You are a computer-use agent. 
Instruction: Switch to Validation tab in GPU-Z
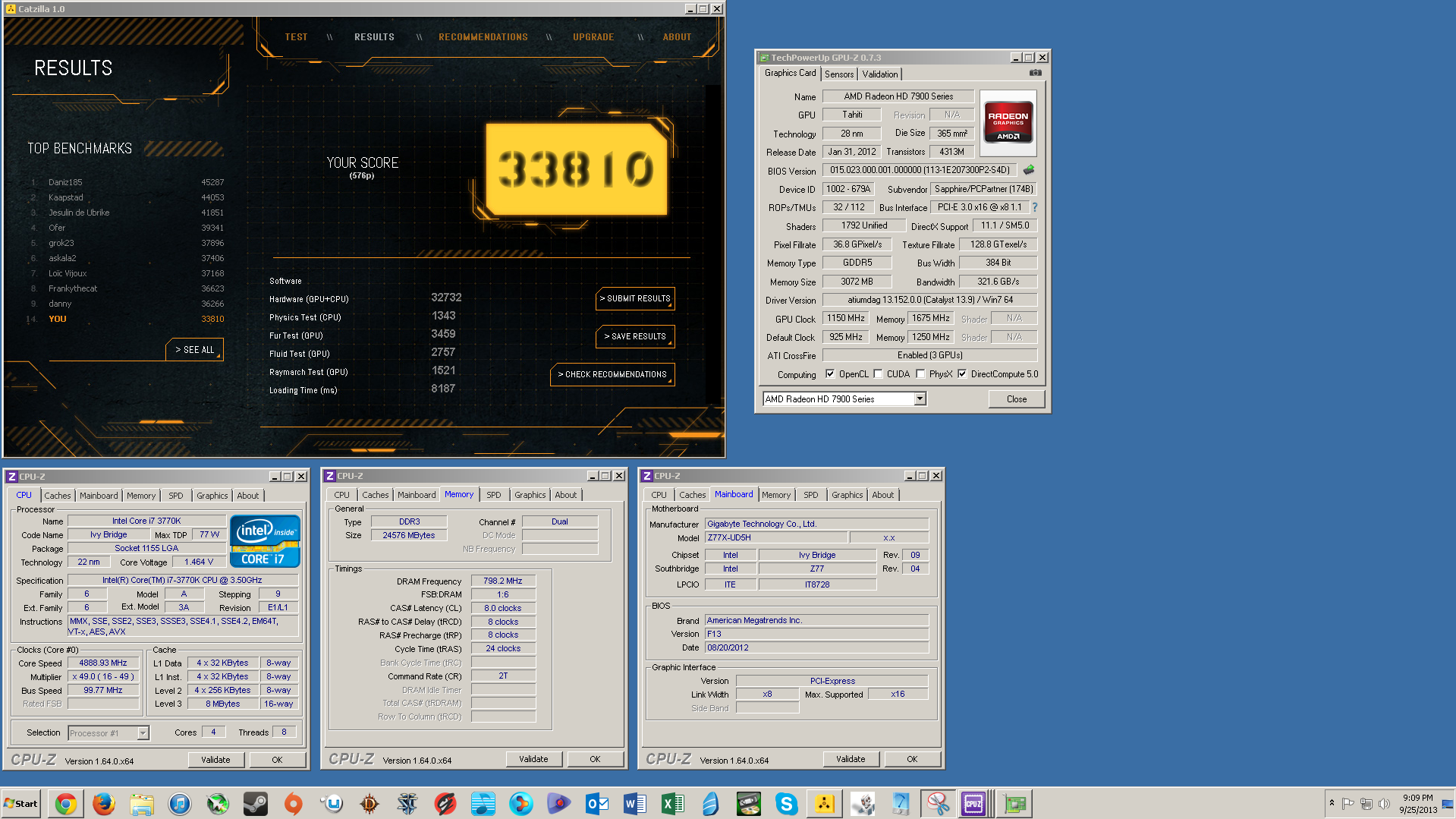tap(880, 74)
